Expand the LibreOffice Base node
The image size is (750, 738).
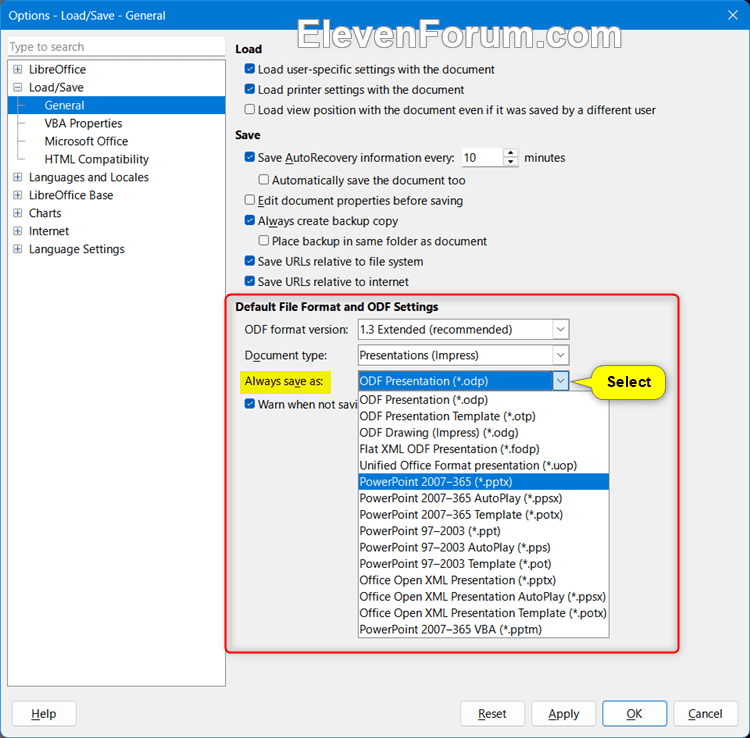[x=18, y=195]
